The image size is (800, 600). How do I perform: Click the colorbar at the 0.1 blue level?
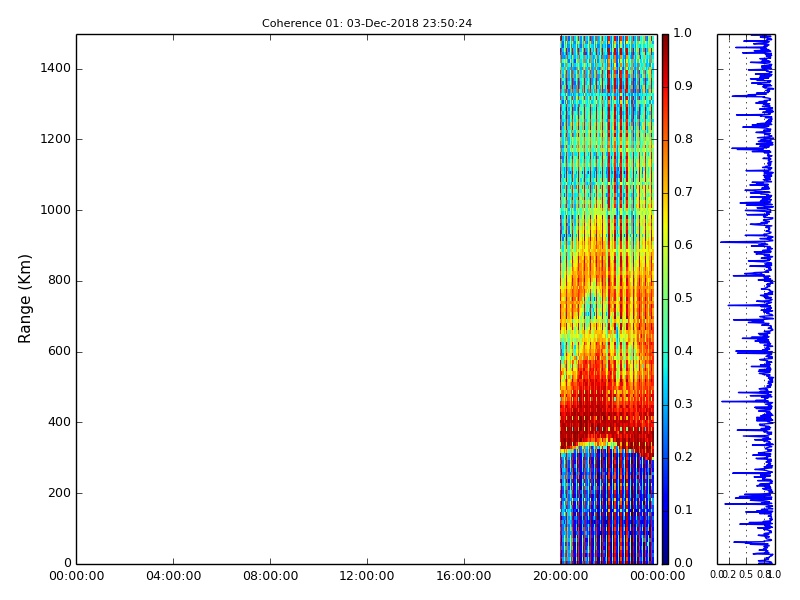[x=665, y=511]
